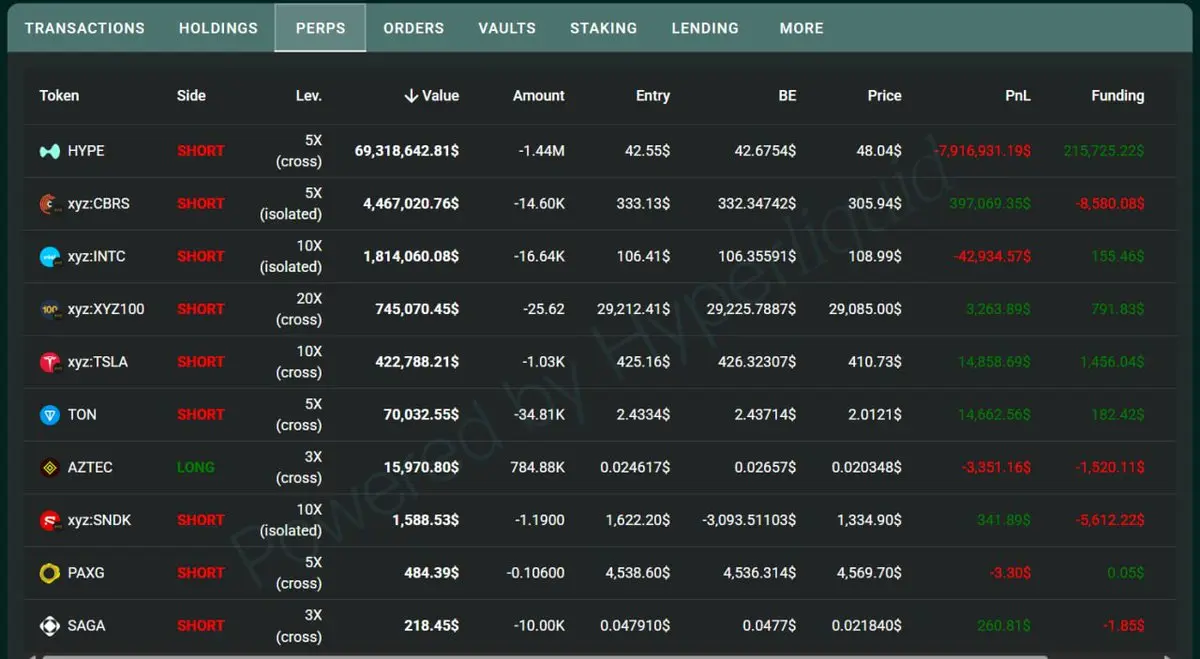This screenshot has height=659, width=1200.
Task: Click the xyz:INTC token icon
Action: [x=50, y=257]
